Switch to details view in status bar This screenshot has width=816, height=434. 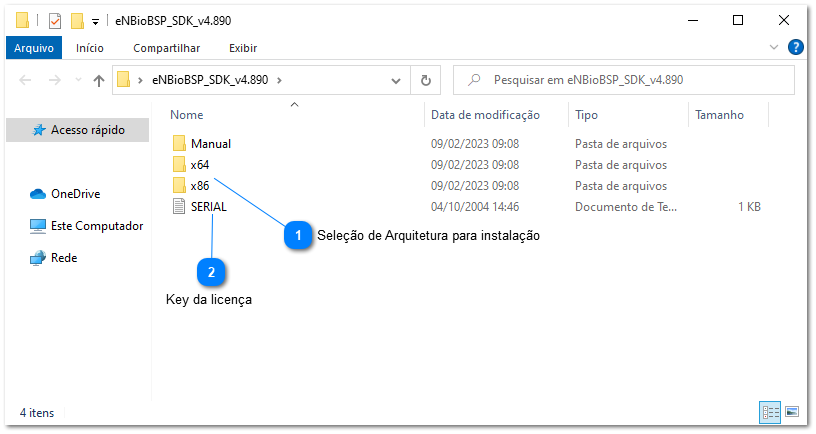(770, 413)
